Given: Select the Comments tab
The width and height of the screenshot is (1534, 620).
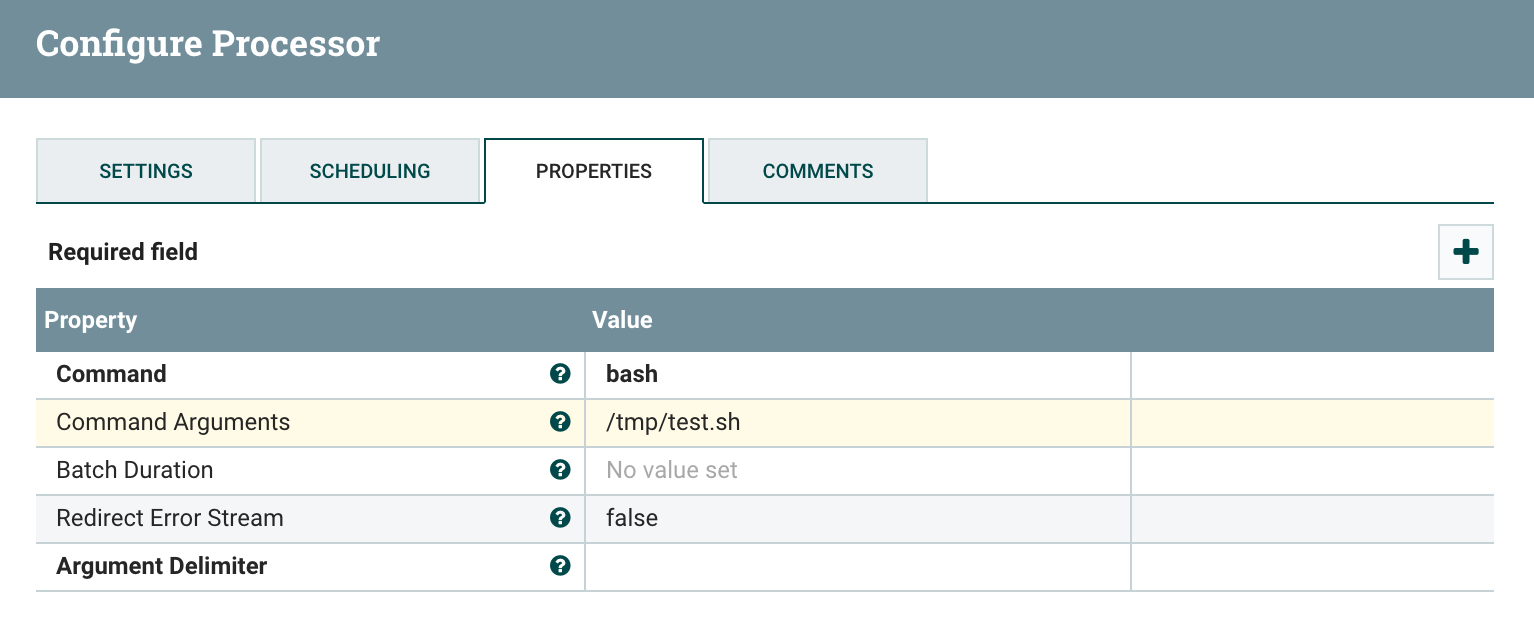Looking at the screenshot, I should pyautogui.click(x=816, y=171).
